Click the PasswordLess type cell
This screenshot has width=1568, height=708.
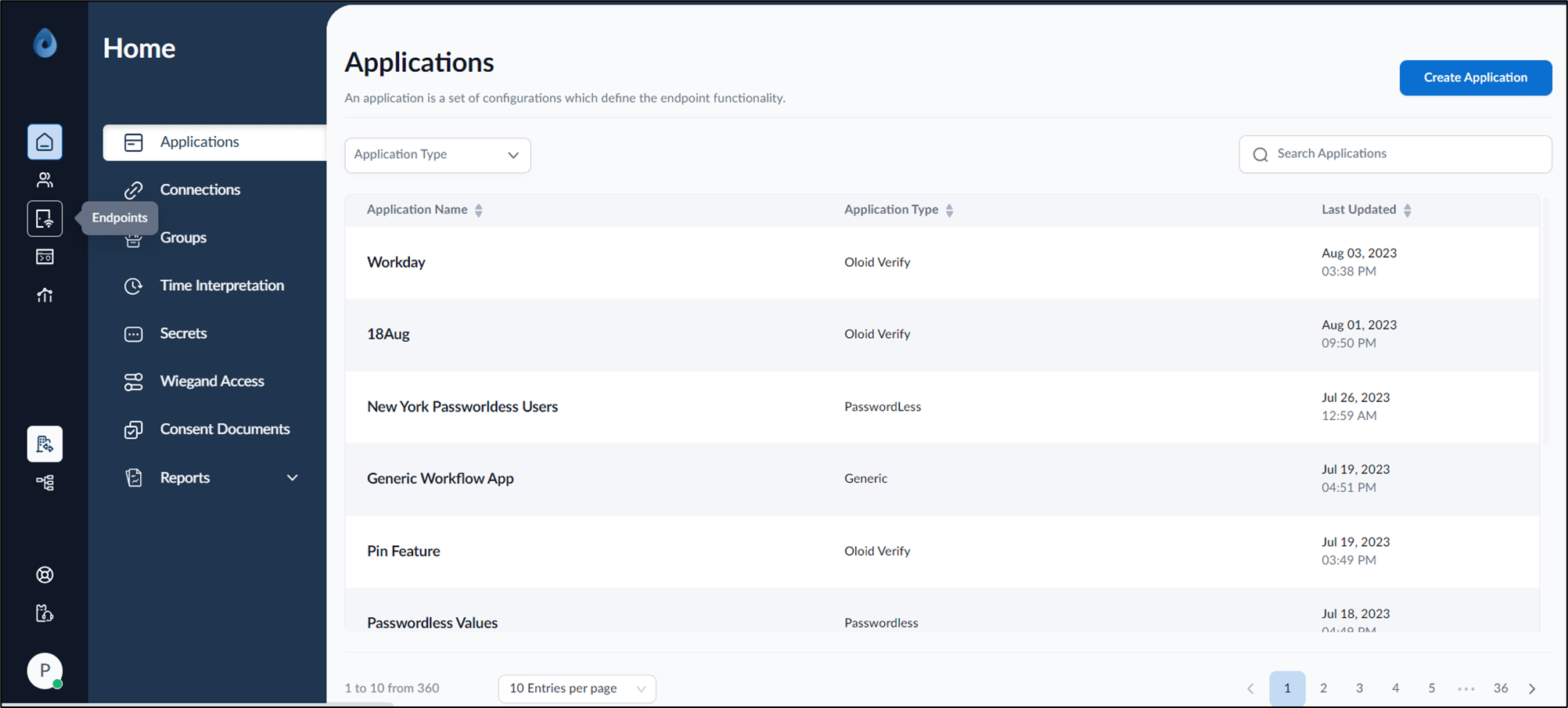point(883,407)
